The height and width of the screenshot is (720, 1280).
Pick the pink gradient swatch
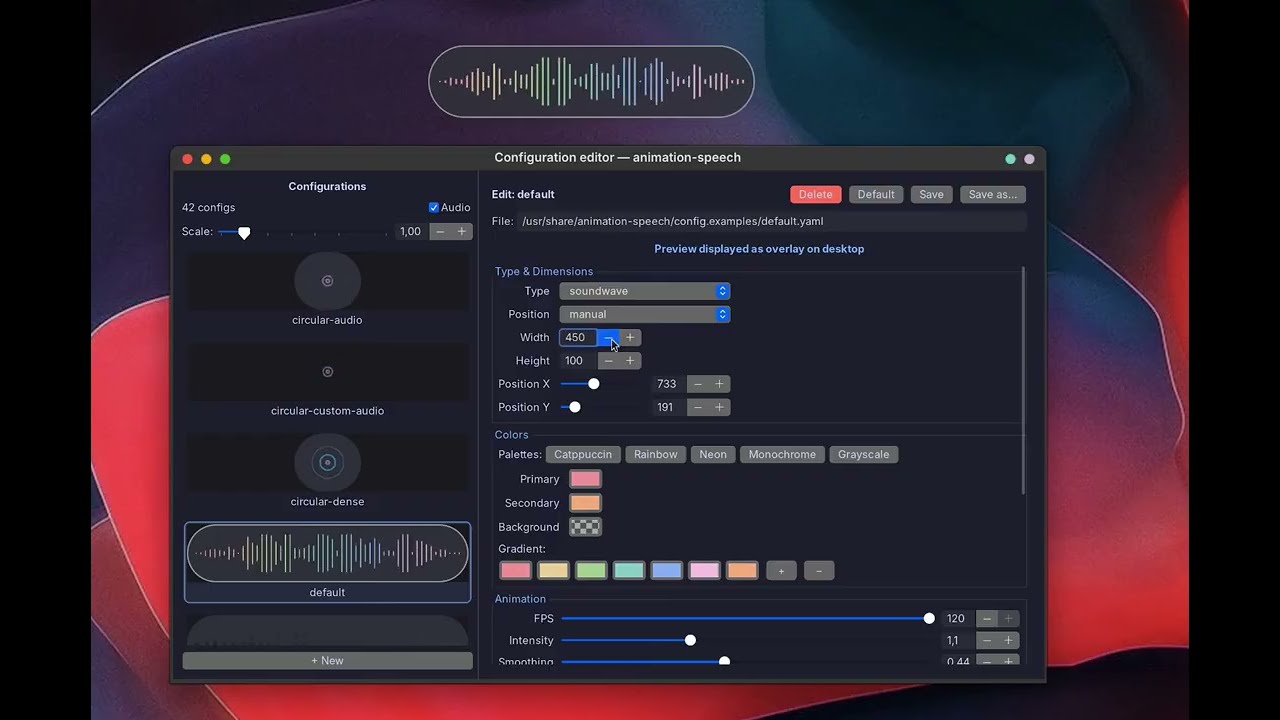704,571
